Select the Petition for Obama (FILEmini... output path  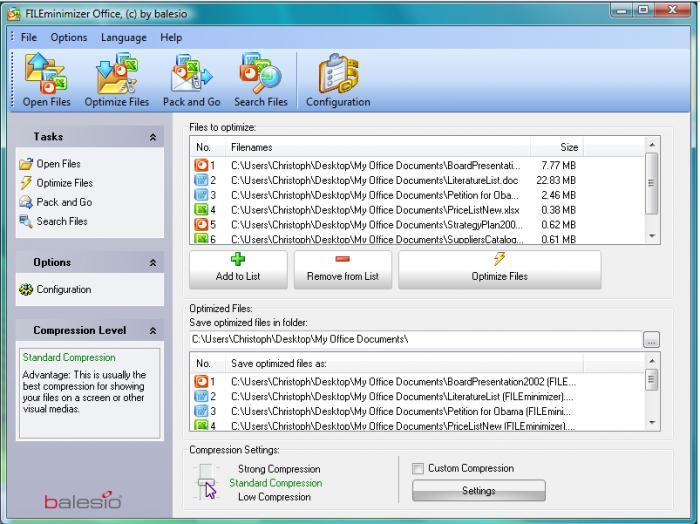(x=400, y=411)
